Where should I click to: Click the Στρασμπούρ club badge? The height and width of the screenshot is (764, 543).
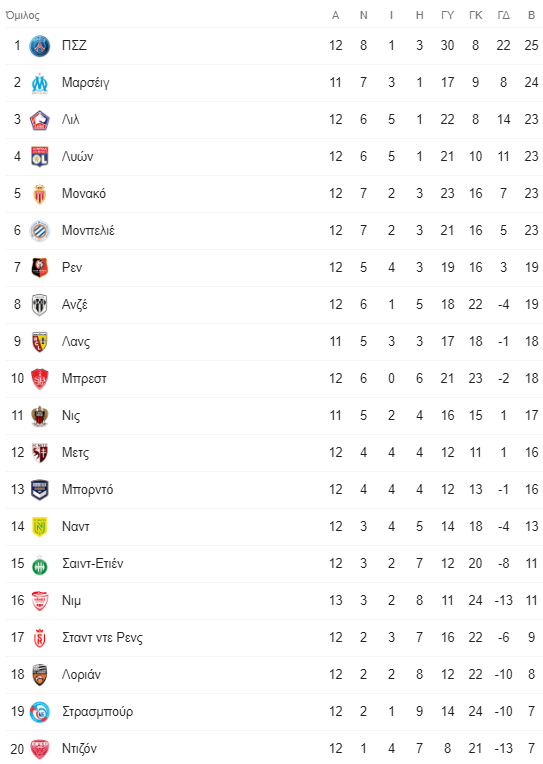tap(39, 712)
